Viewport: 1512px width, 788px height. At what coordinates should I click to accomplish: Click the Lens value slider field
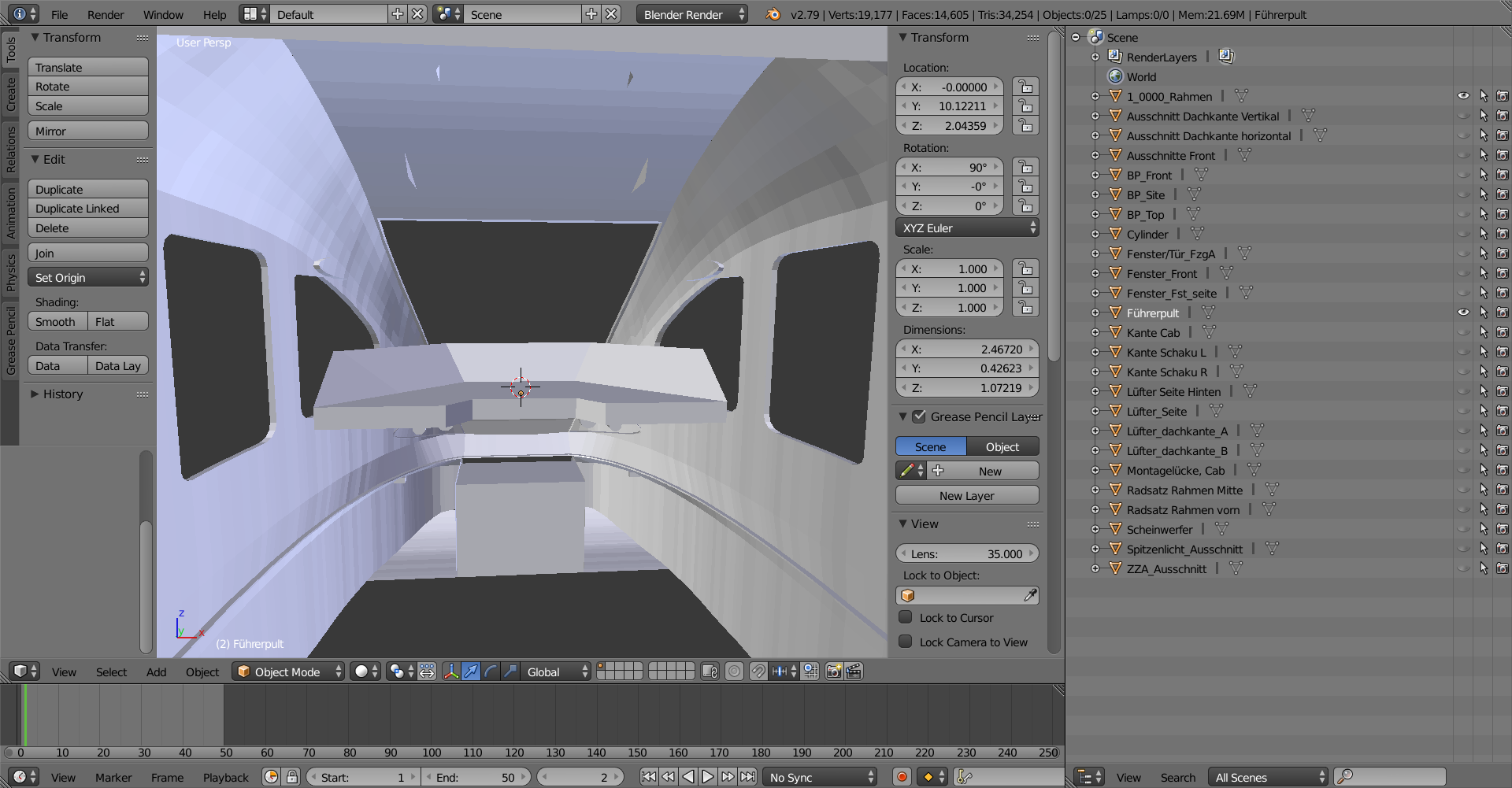click(966, 554)
